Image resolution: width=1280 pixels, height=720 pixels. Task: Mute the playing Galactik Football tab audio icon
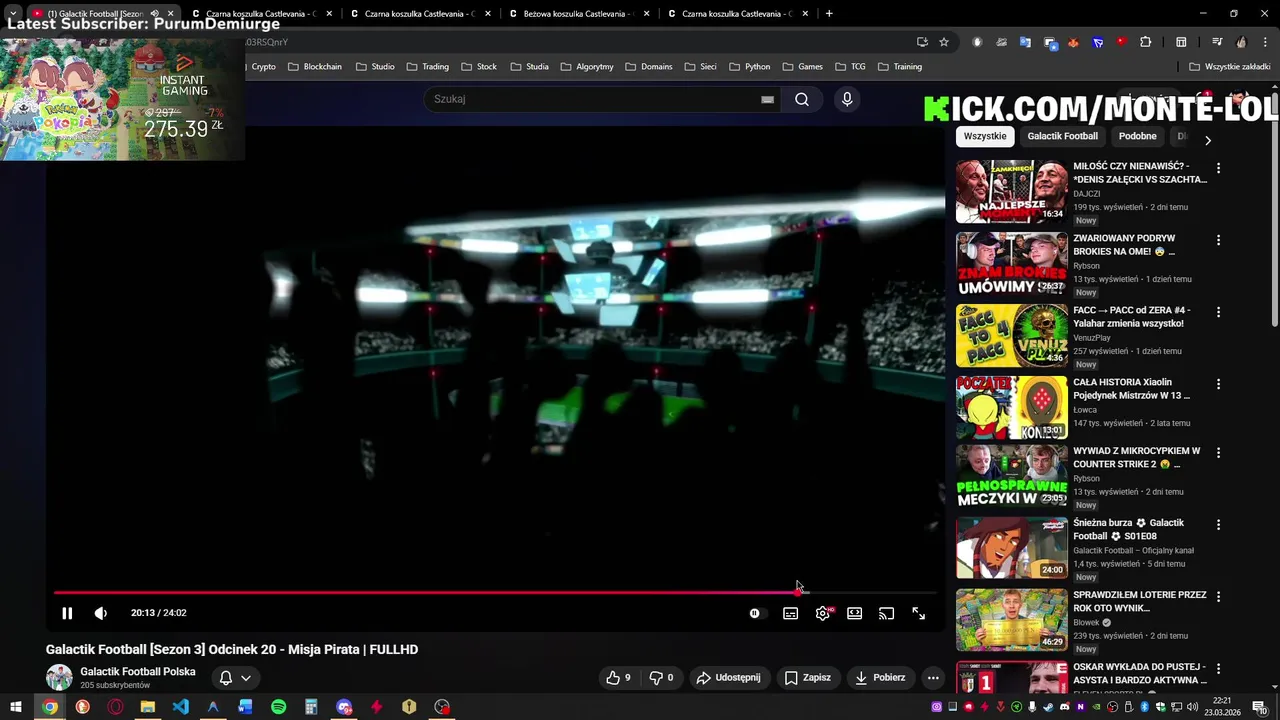click(154, 14)
